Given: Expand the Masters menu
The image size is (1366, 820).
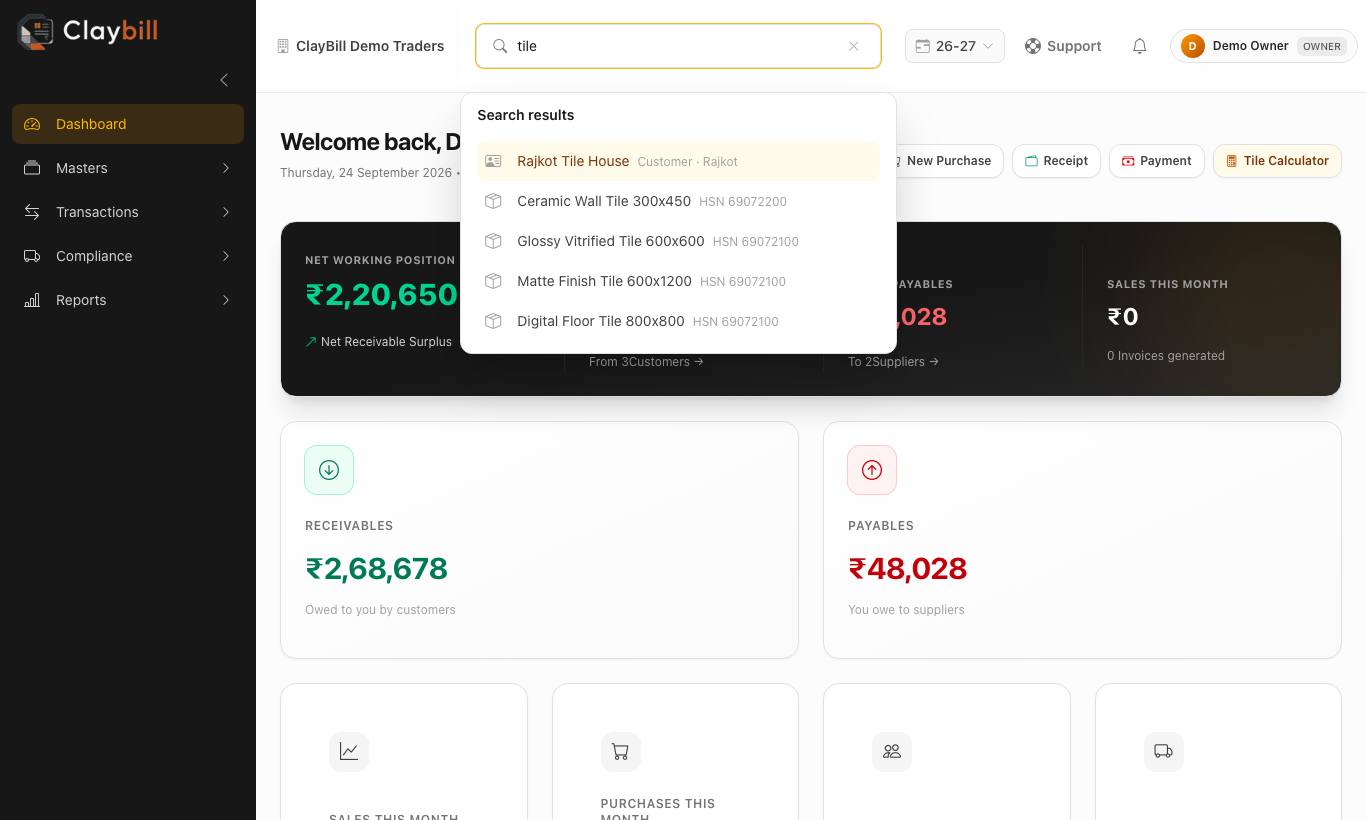Looking at the screenshot, I should coord(128,168).
